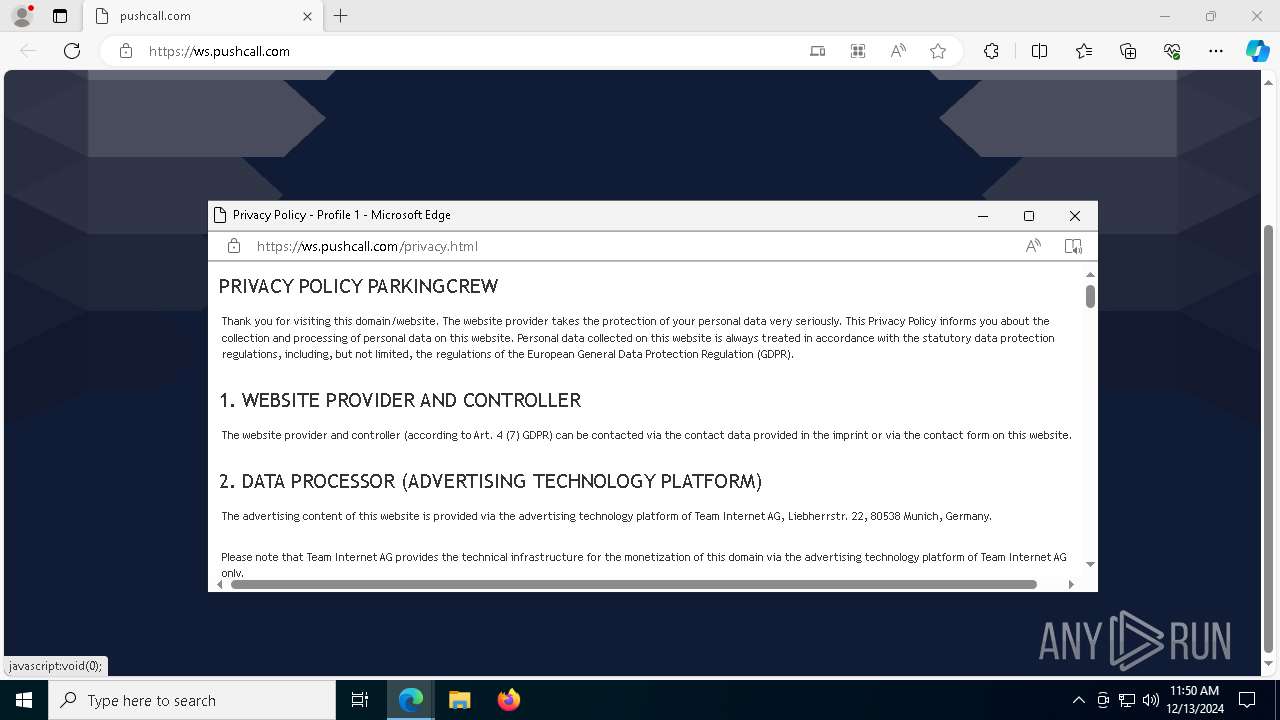Open Browser essentials heart icon
The image size is (1280, 720).
coord(1172,51)
